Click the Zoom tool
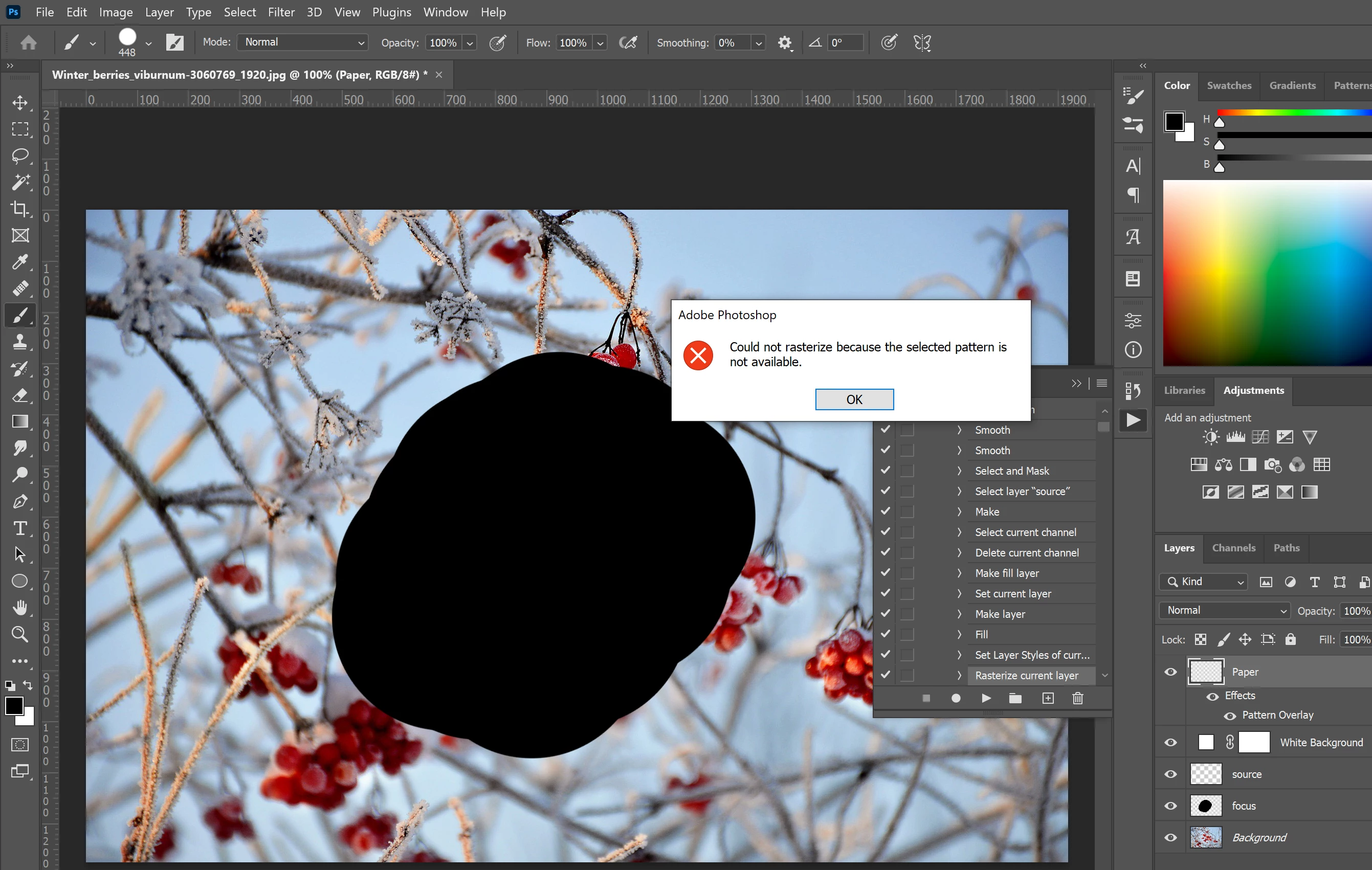The height and width of the screenshot is (870, 1372). (x=20, y=634)
